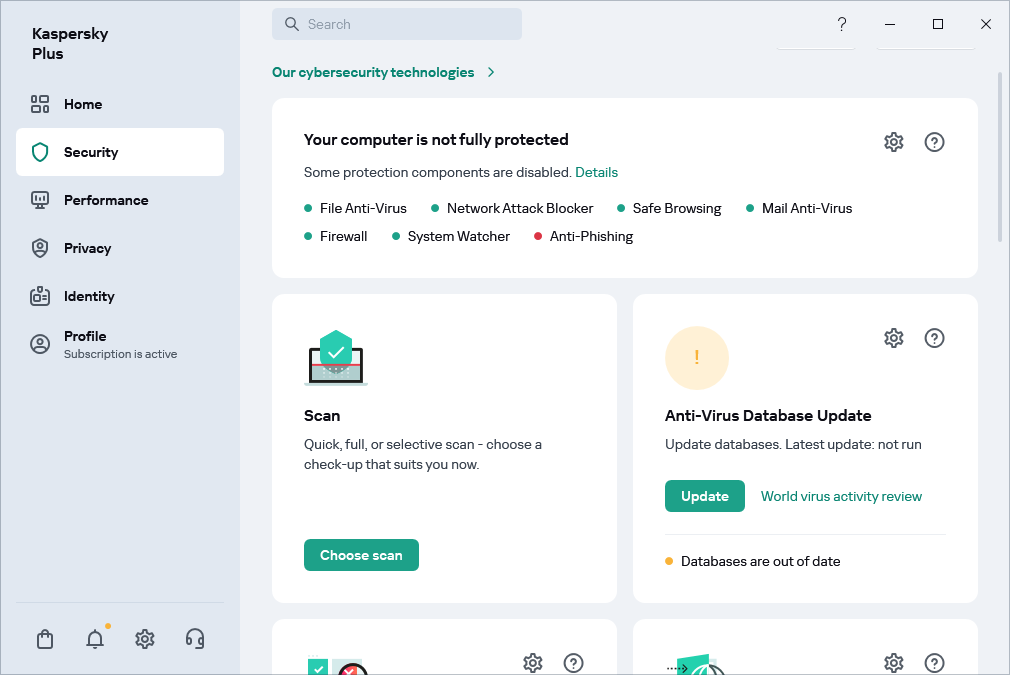Open the World virus activity review link
Viewport: 1010px width, 675px height.
tap(840, 495)
